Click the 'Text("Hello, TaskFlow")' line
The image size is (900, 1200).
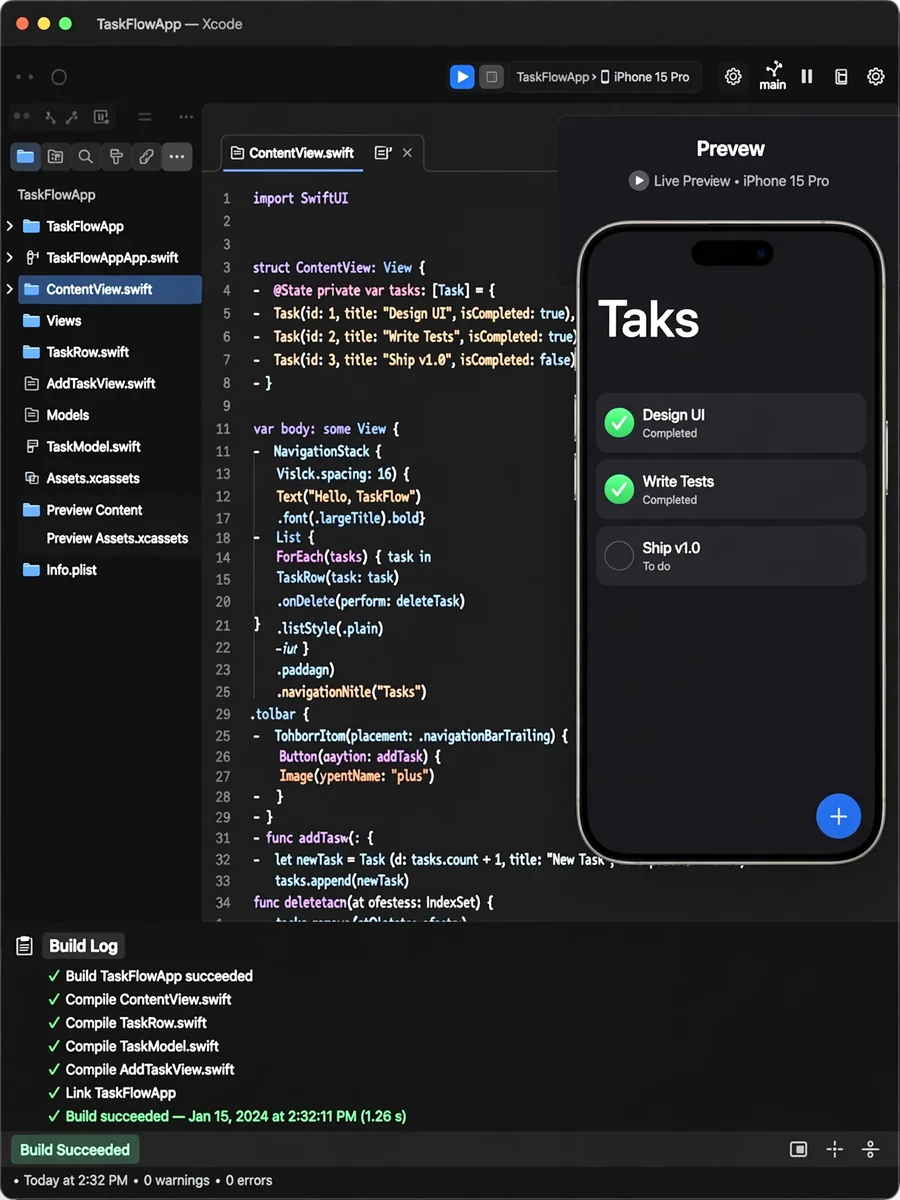coord(349,496)
